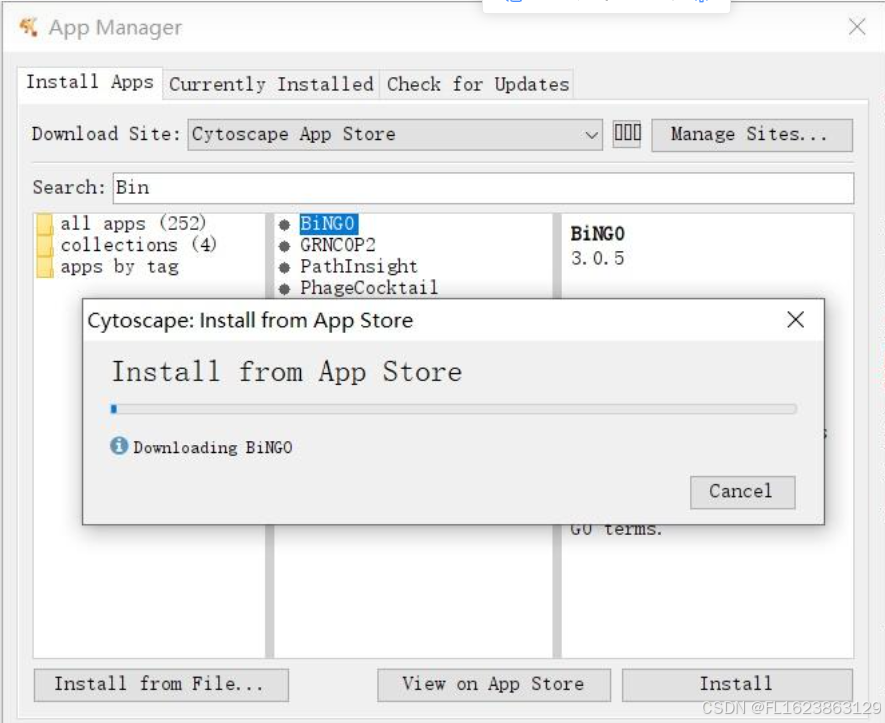The image size is (885, 723).
Task: Click the Install button
Action: pos(737,685)
